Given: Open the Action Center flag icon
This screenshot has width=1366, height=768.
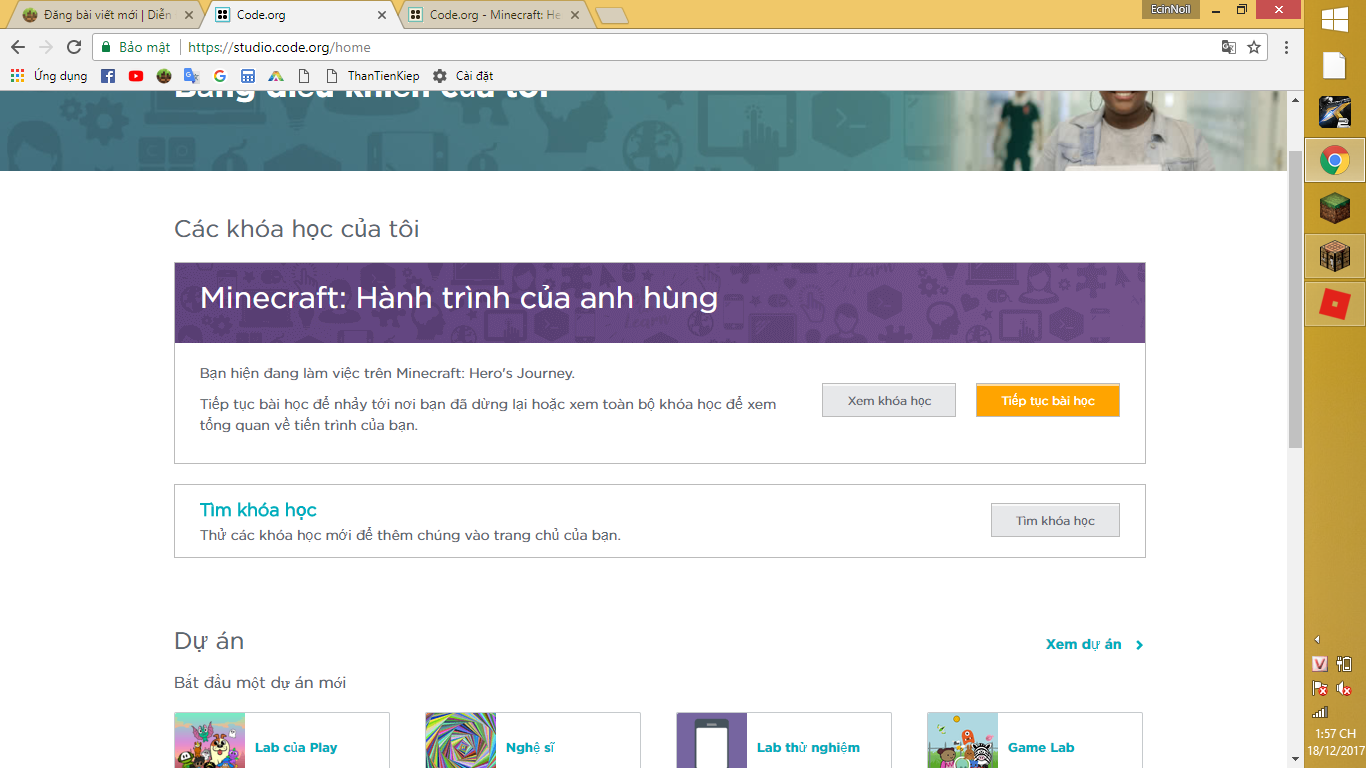Looking at the screenshot, I should click(x=1320, y=688).
